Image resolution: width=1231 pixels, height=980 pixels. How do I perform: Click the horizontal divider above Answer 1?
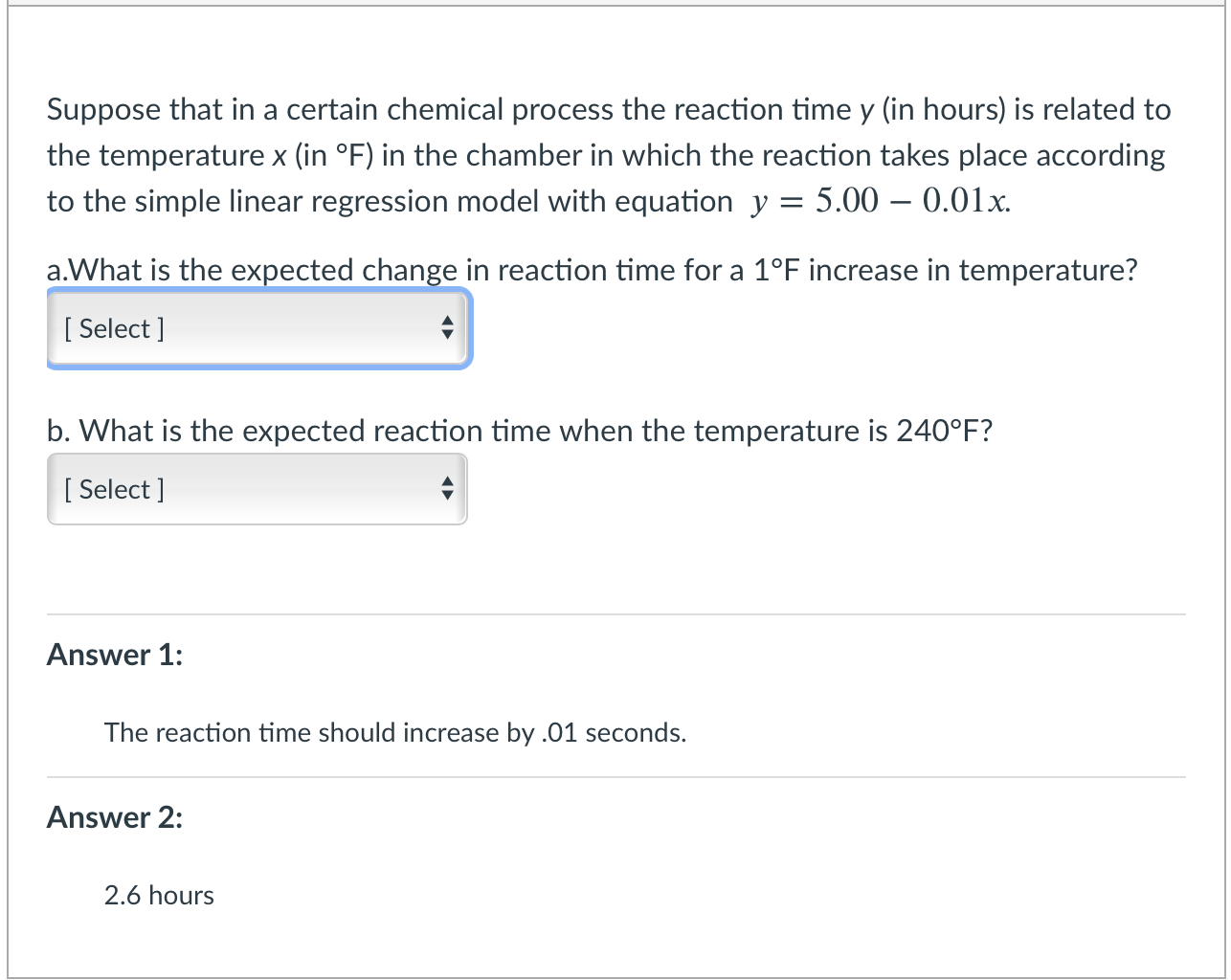pos(615,614)
